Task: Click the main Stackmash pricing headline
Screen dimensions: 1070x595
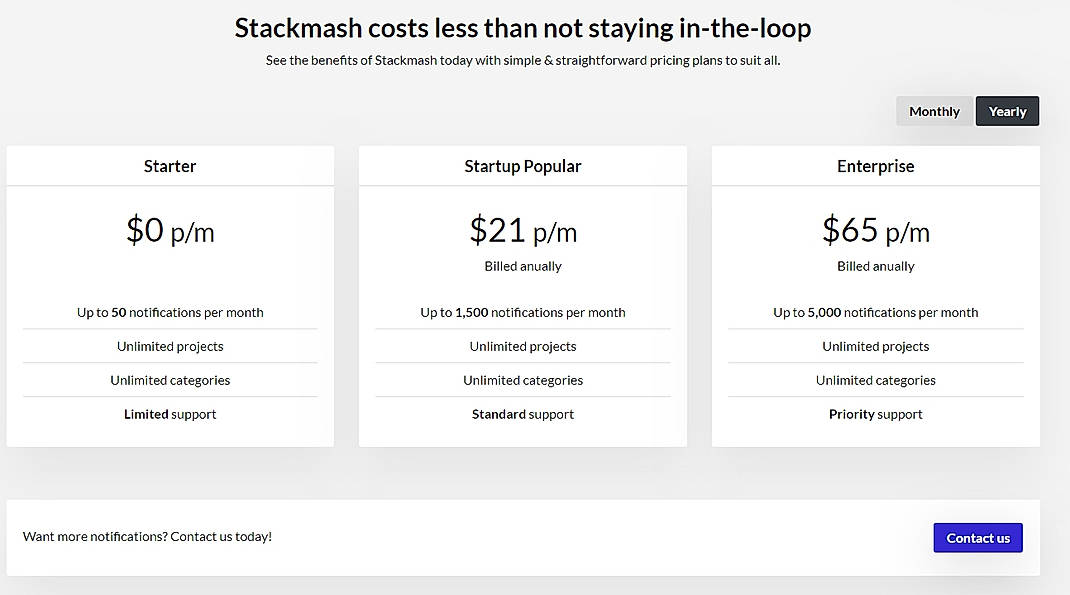Action: point(522,27)
